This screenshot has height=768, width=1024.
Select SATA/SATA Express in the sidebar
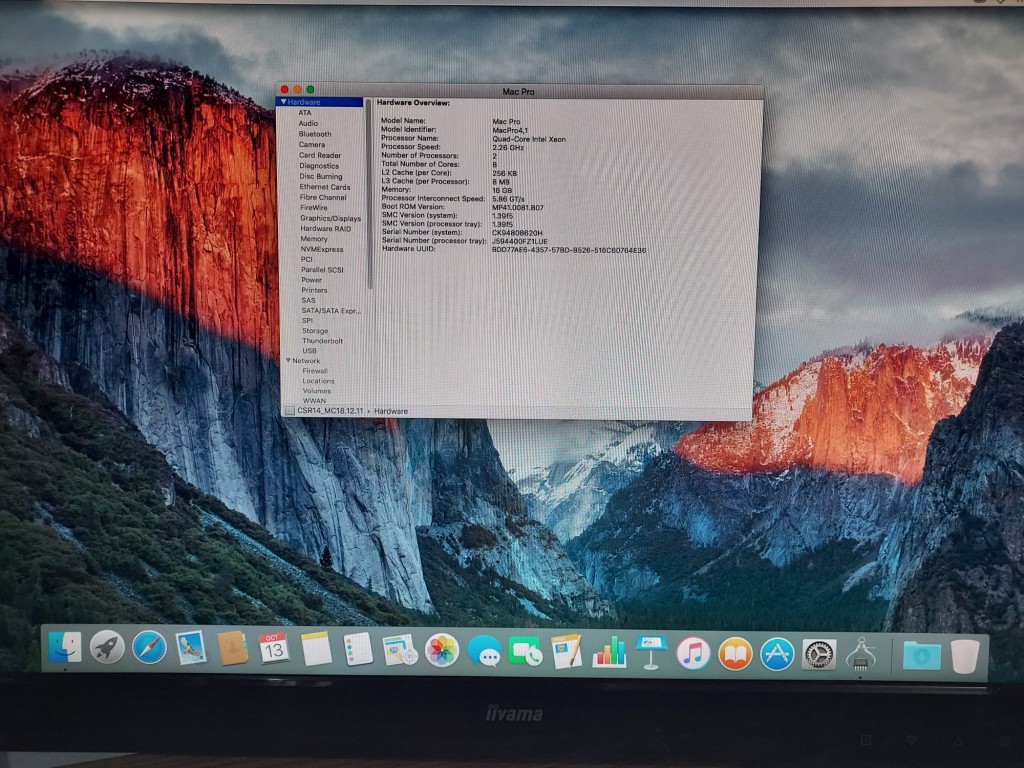(331, 311)
